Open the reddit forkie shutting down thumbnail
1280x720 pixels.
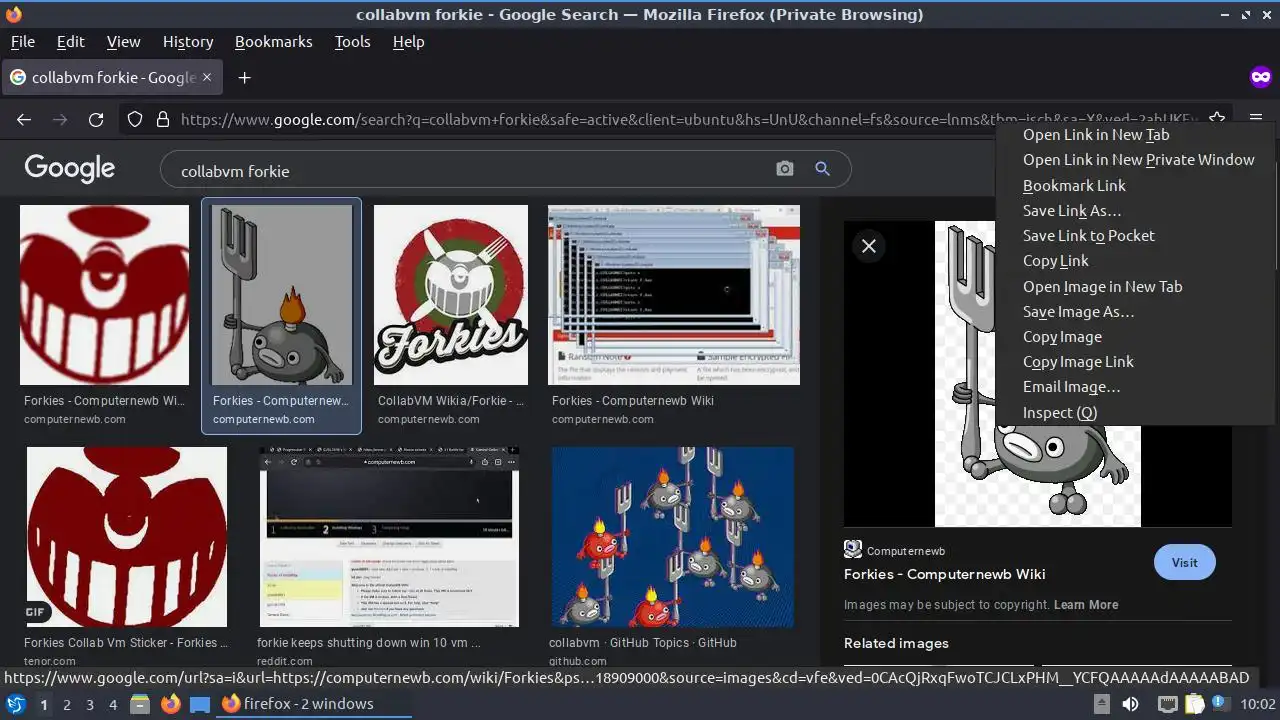pos(389,537)
